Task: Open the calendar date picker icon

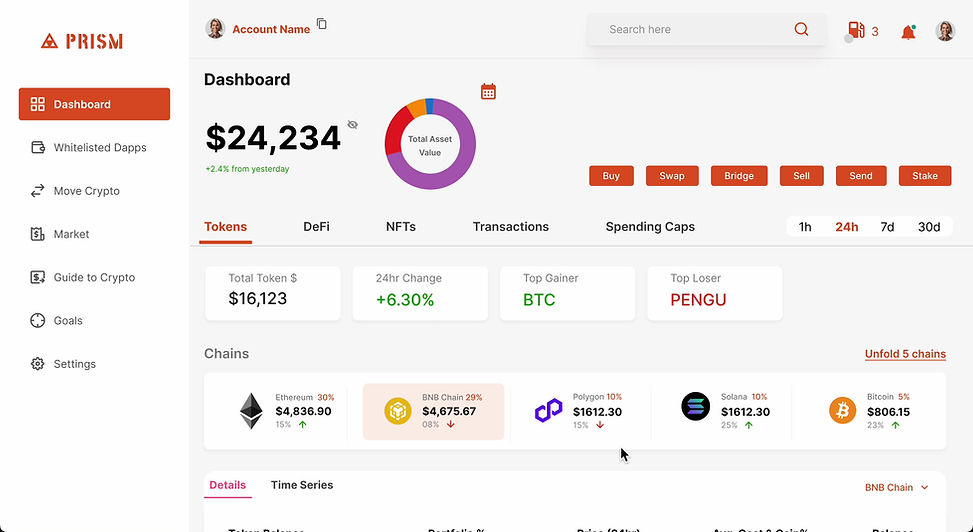Action: [488, 92]
